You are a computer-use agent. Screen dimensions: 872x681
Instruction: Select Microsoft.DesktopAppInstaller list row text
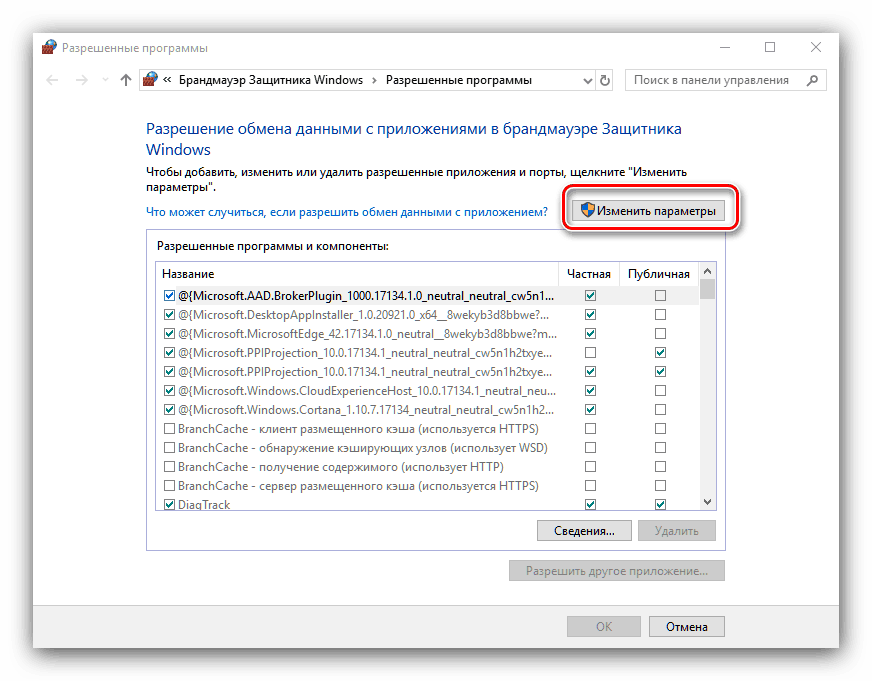[x=363, y=315]
